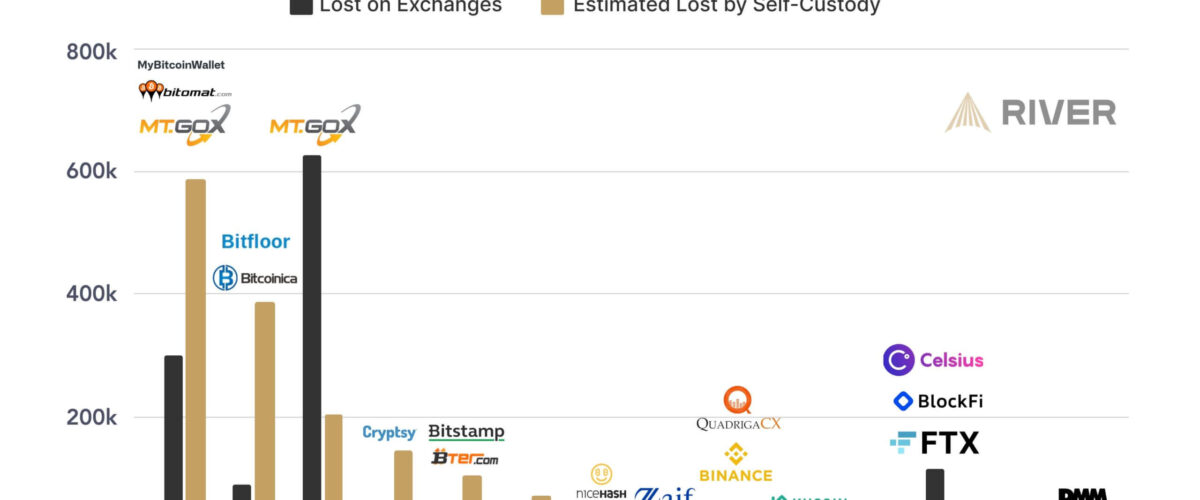Image resolution: width=1200 pixels, height=500 pixels.
Task: Click the QuadrigaCX logo
Action: tap(738, 410)
